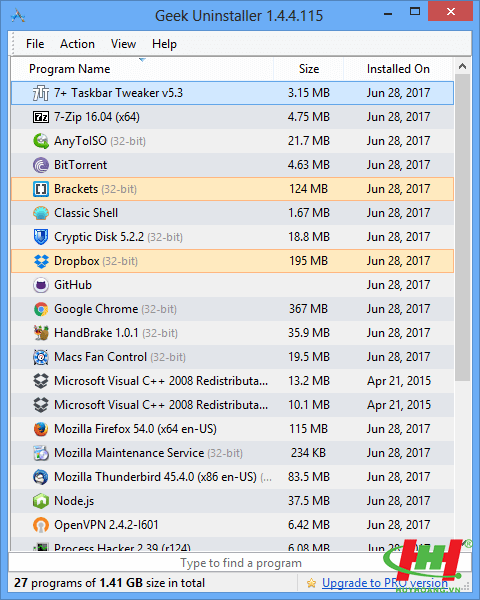Click the GitHub cat icon

pyautogui.click(x=41, y=285)
